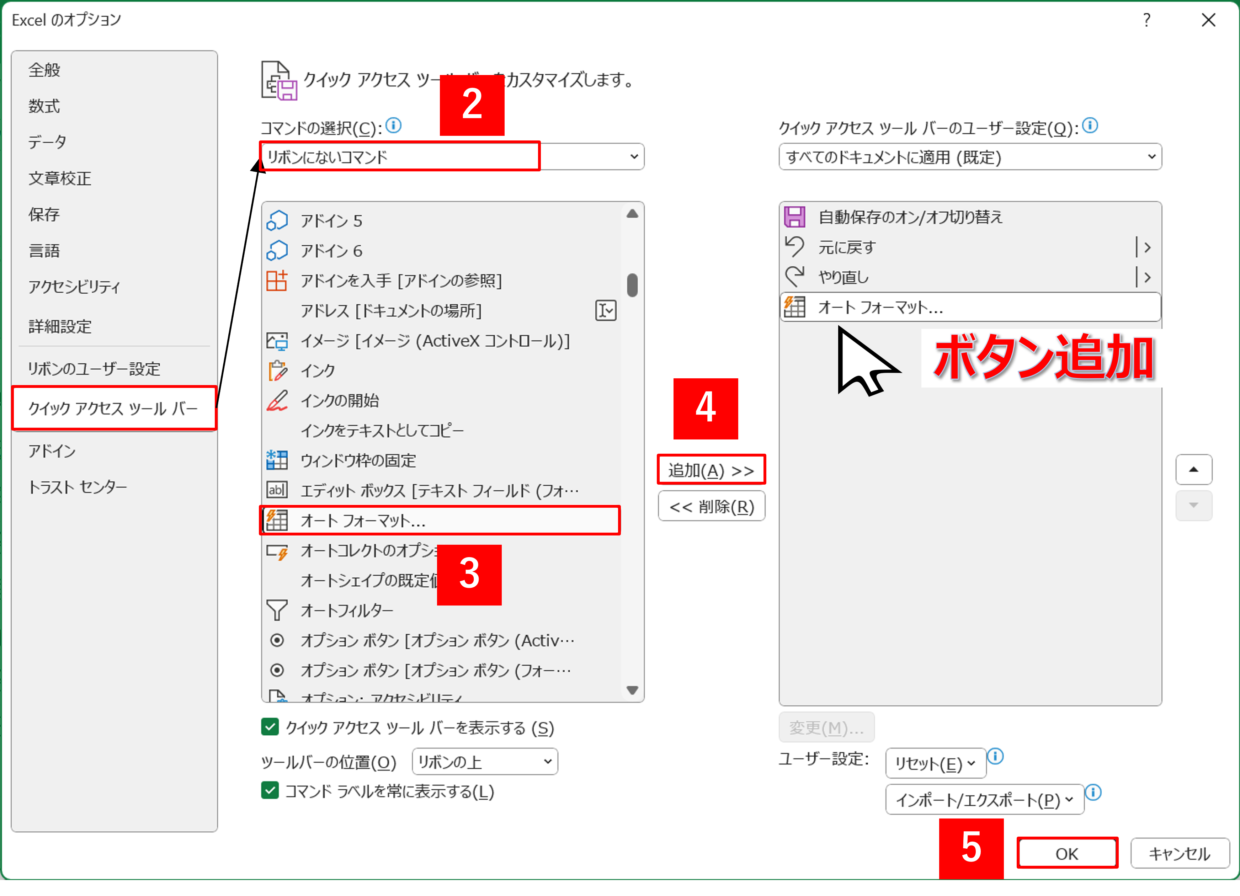Click the アドインを入手 icon
Viewport: 1240px width, 896px height.
pyautogui.click(x=277, y=280)
